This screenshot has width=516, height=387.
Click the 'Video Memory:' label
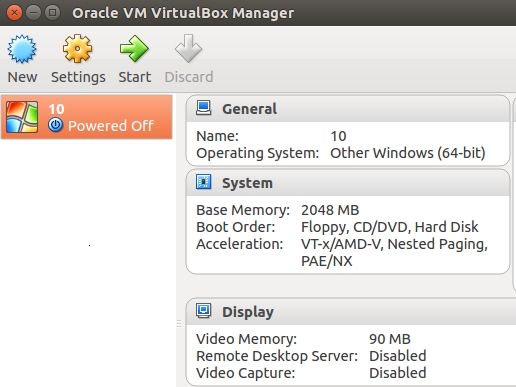246,339
